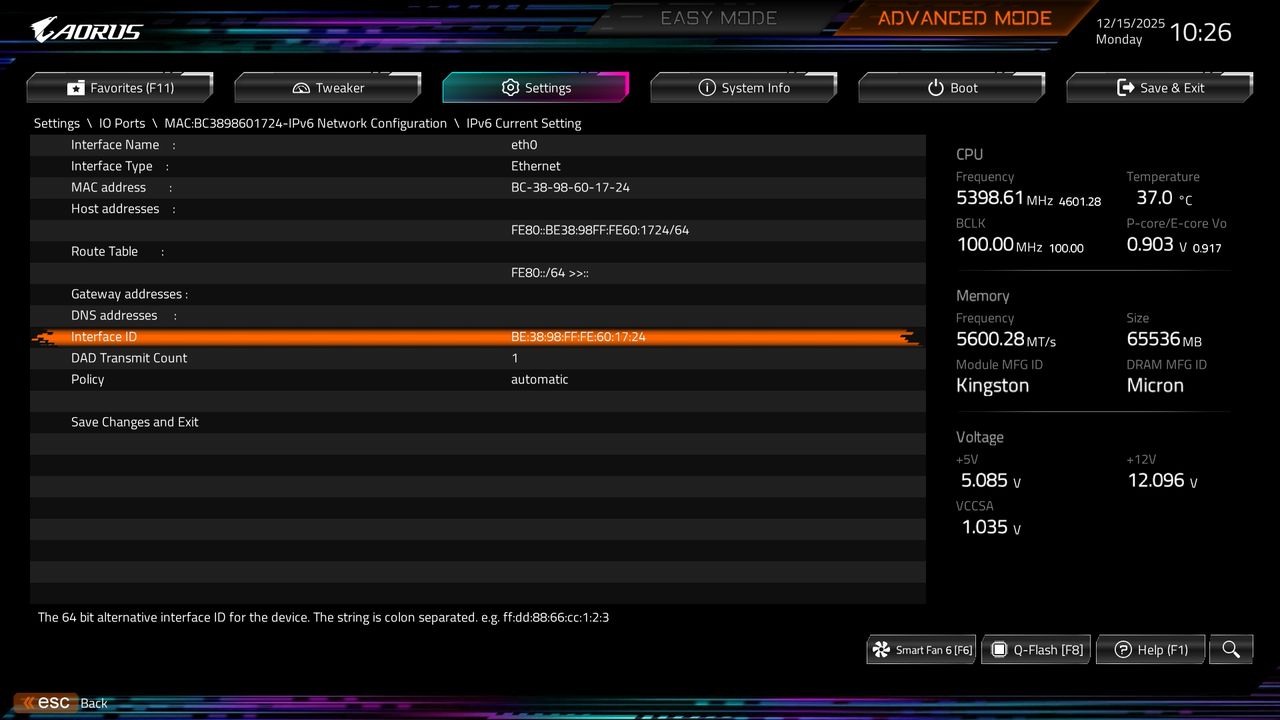Open the Policy automatic option
The image size is (1280, 720).
click(x=540, y=379)
